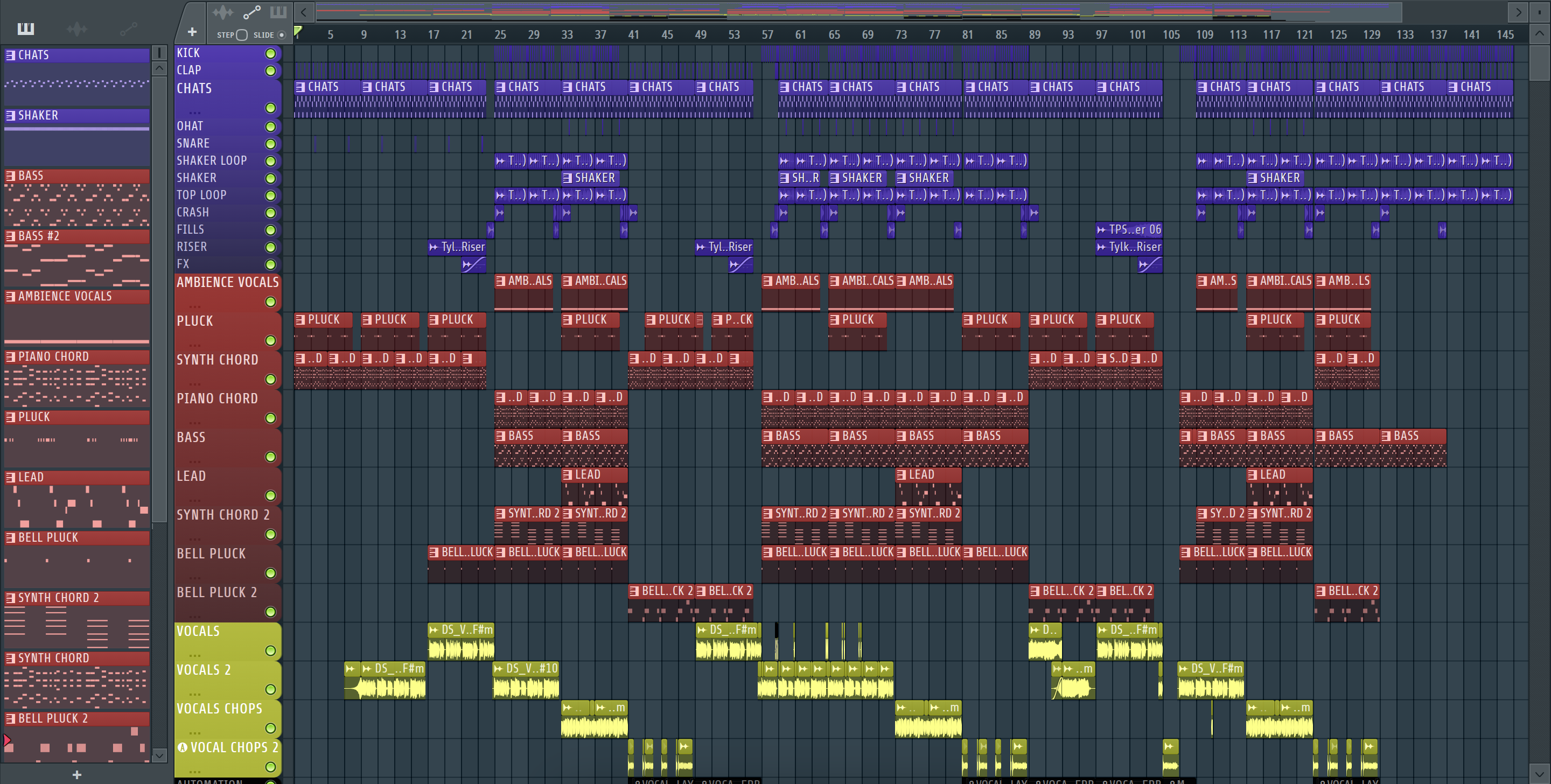The width and height of the screenshot is (1551, 784).
Task: Show audio clips filter in picker panel
Action: tap(76, 29)
